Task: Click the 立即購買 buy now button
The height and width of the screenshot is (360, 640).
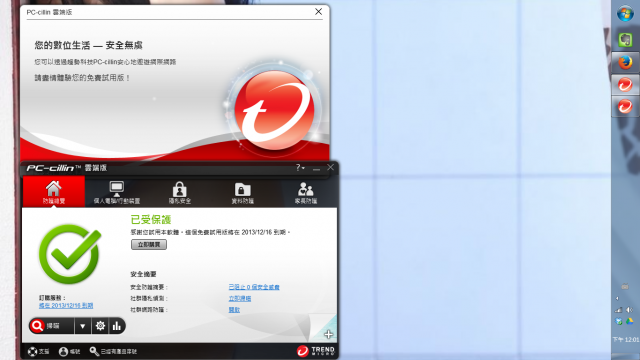Action: [x=149, y=244]
